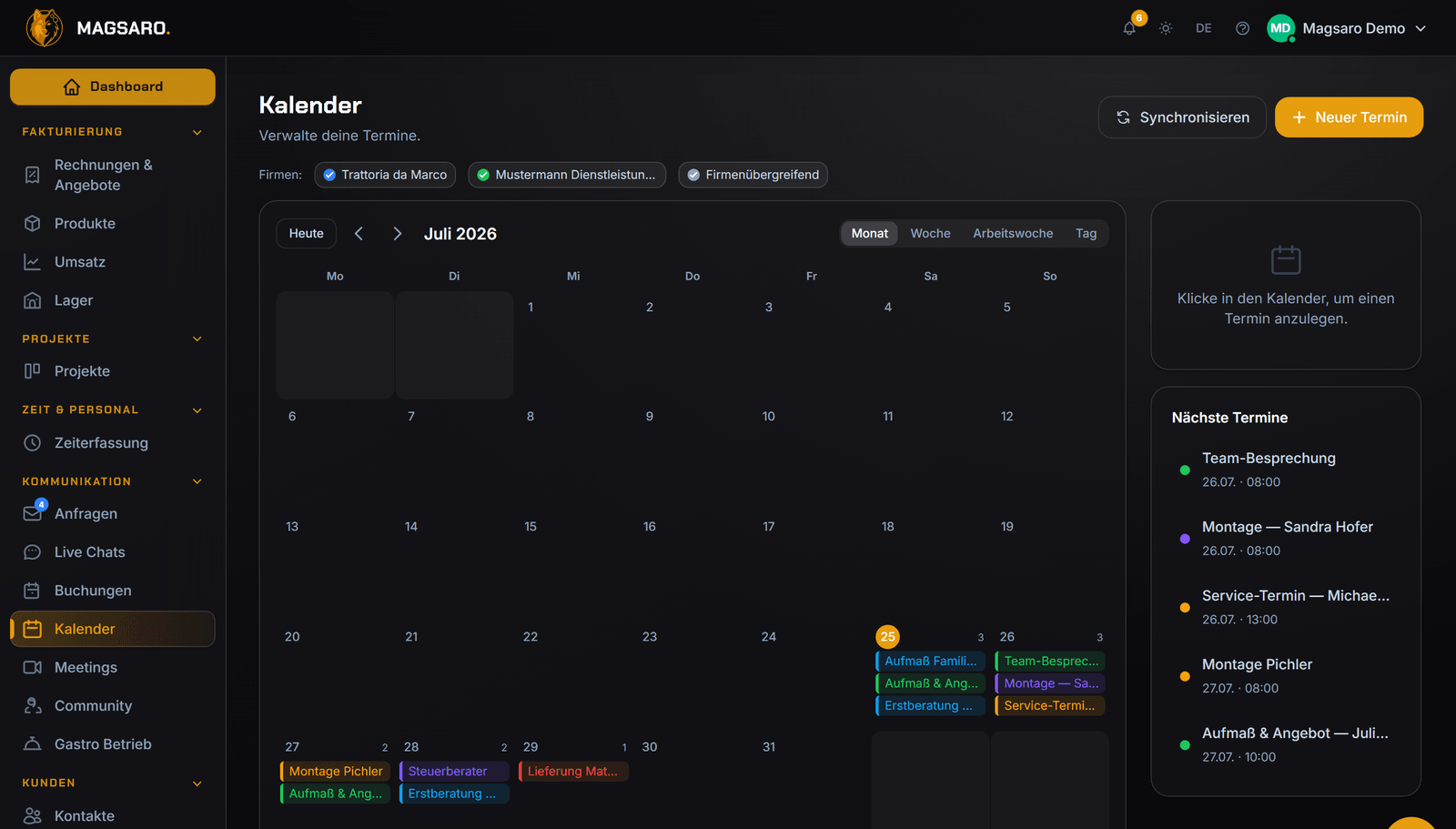Toggle light theme sun icon
This screenshot has height=829, width=1456.
pyautogui.click(x=1166, y=28)
